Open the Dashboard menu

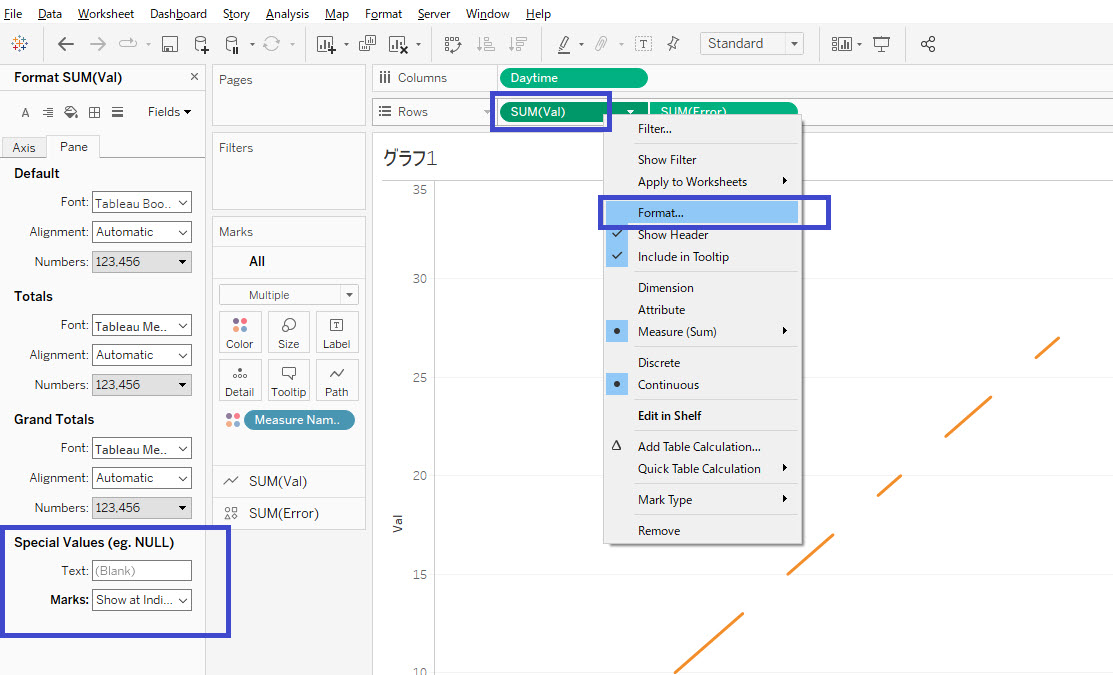point(178,13)
